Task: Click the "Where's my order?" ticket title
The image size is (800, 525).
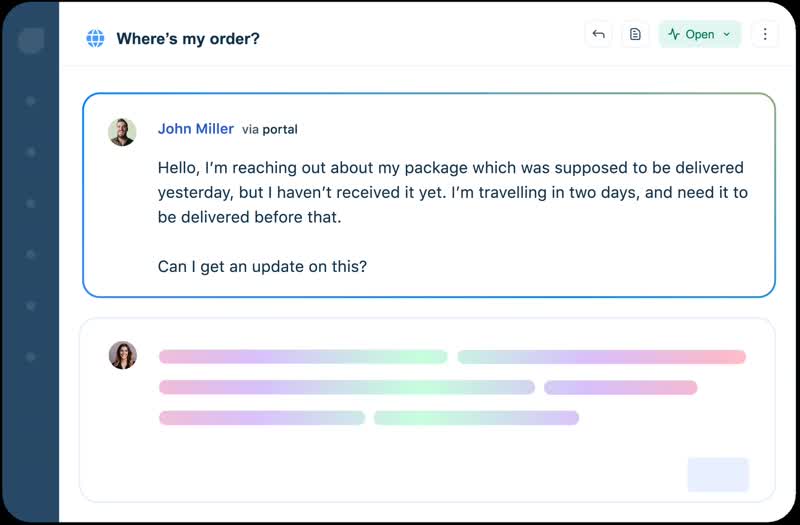Action: click(x=188, y=39)
